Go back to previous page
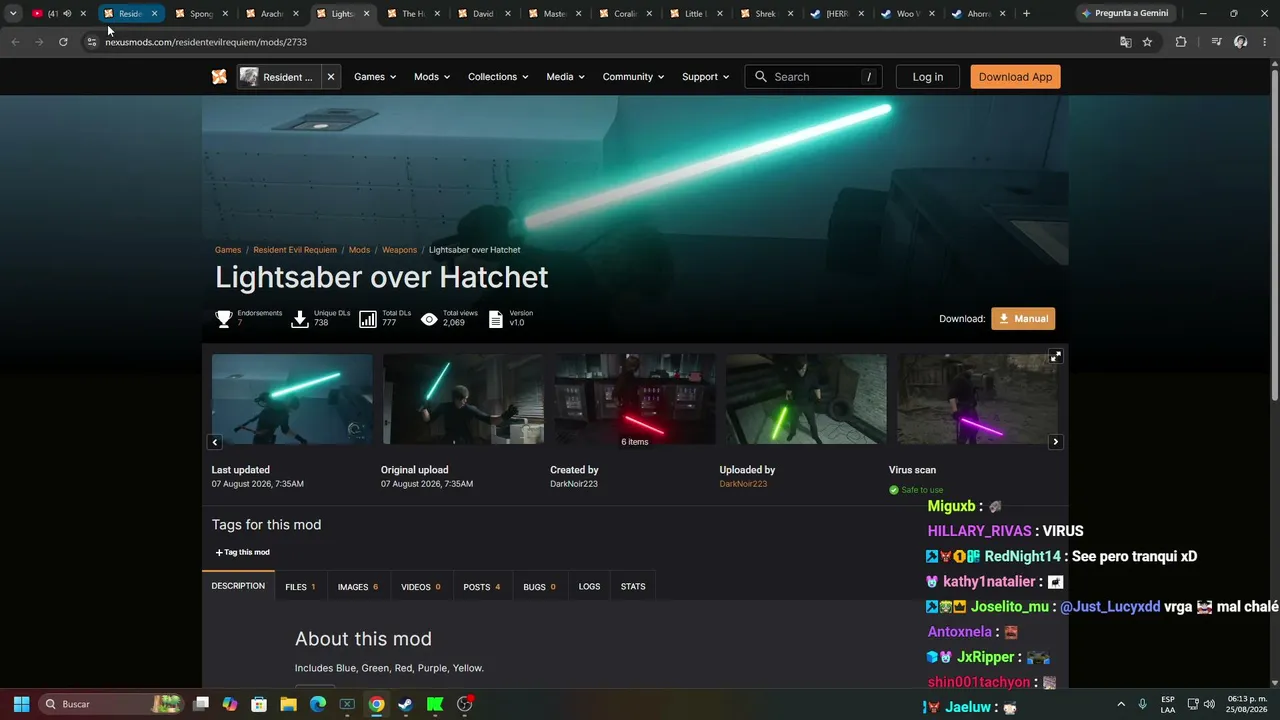 15,42
